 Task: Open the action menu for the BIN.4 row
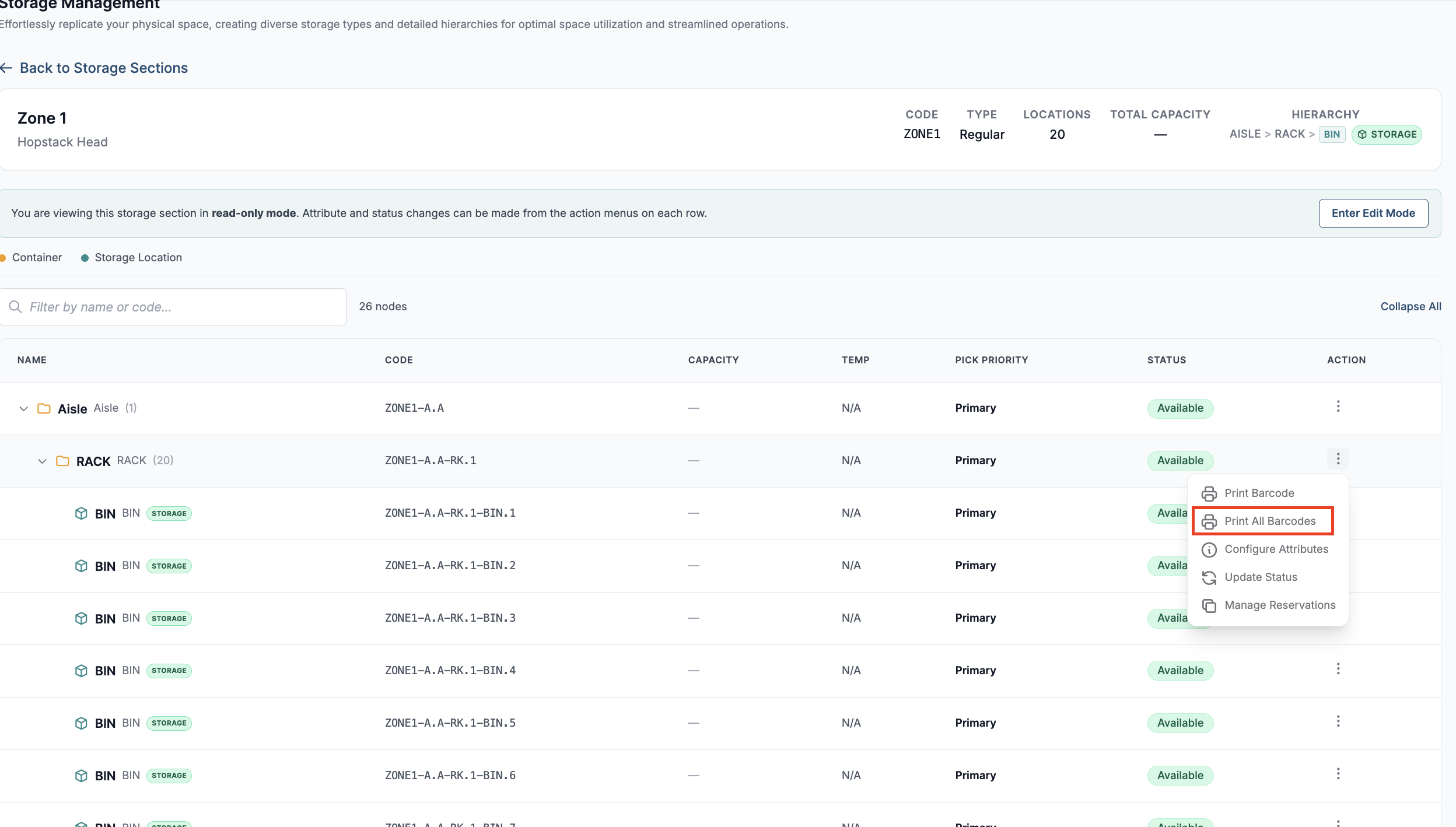point(1338,669)
